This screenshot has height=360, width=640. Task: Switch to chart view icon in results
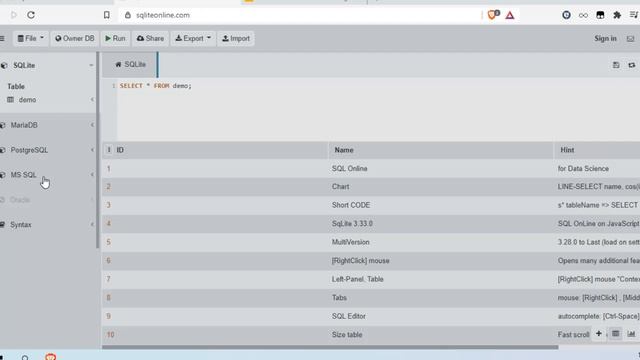(631, 334)
